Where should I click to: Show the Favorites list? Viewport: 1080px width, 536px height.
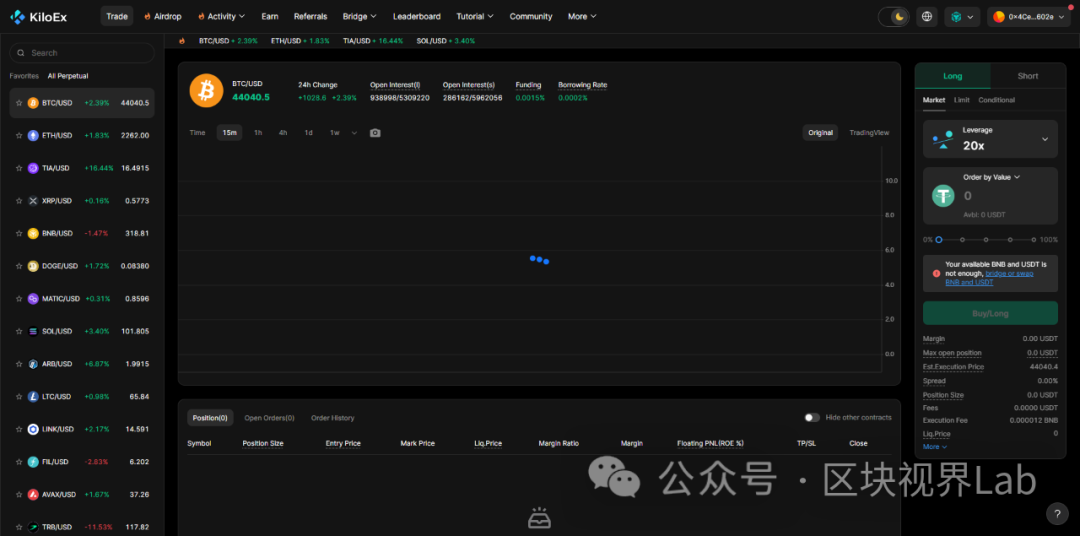(24, 76)
